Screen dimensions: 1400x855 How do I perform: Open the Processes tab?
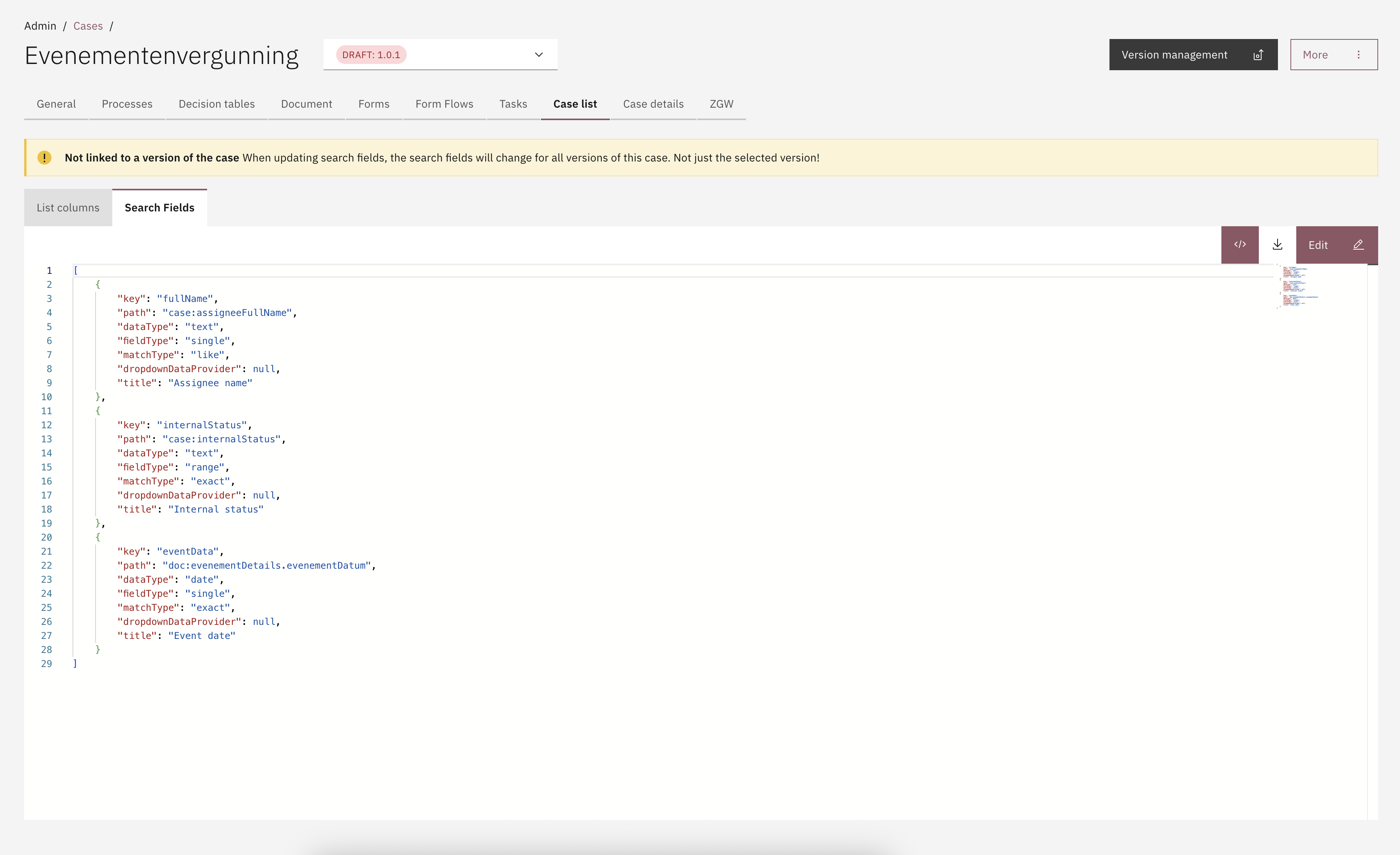pos(127,104)
